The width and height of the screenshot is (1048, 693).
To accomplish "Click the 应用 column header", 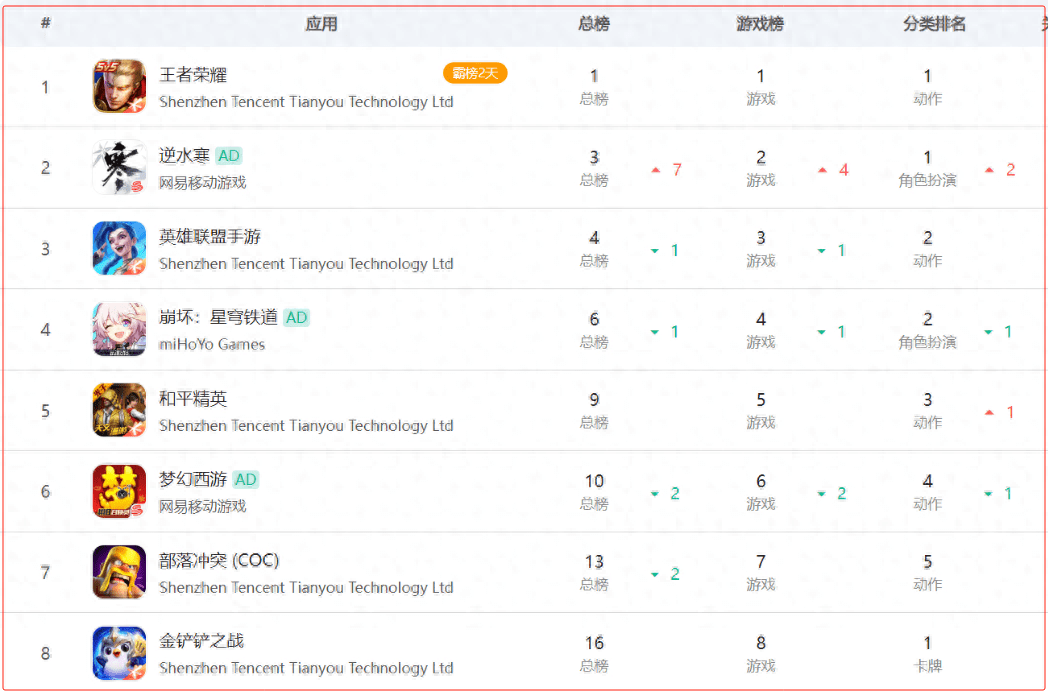I will click(321, 24).
